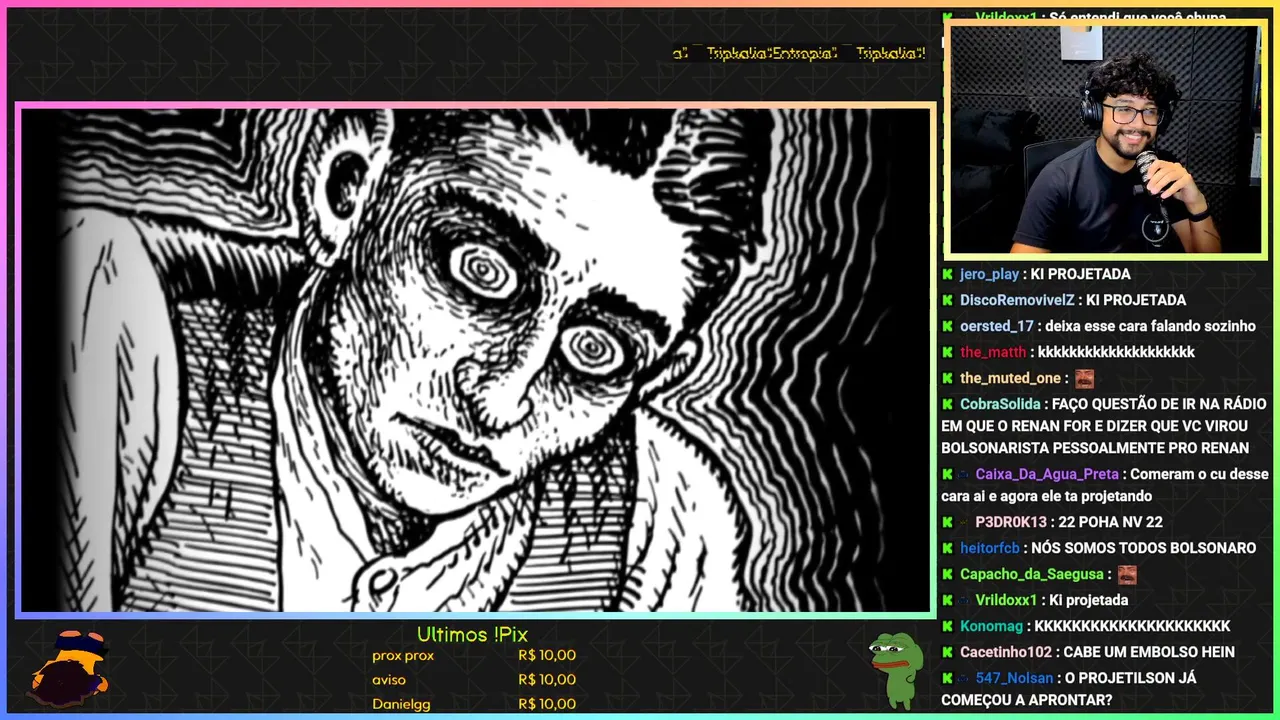1280x720 pixels.
Task: Click the "Danielgg" Pix donor name
Action: pyautogui.click(x=401, y=704)
